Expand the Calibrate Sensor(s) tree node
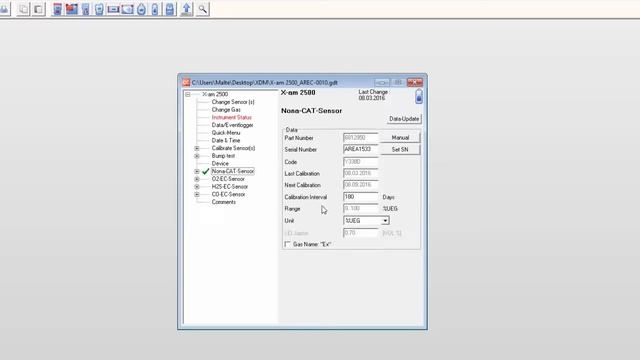The image size is (640, 360). [x=197, y=148]
